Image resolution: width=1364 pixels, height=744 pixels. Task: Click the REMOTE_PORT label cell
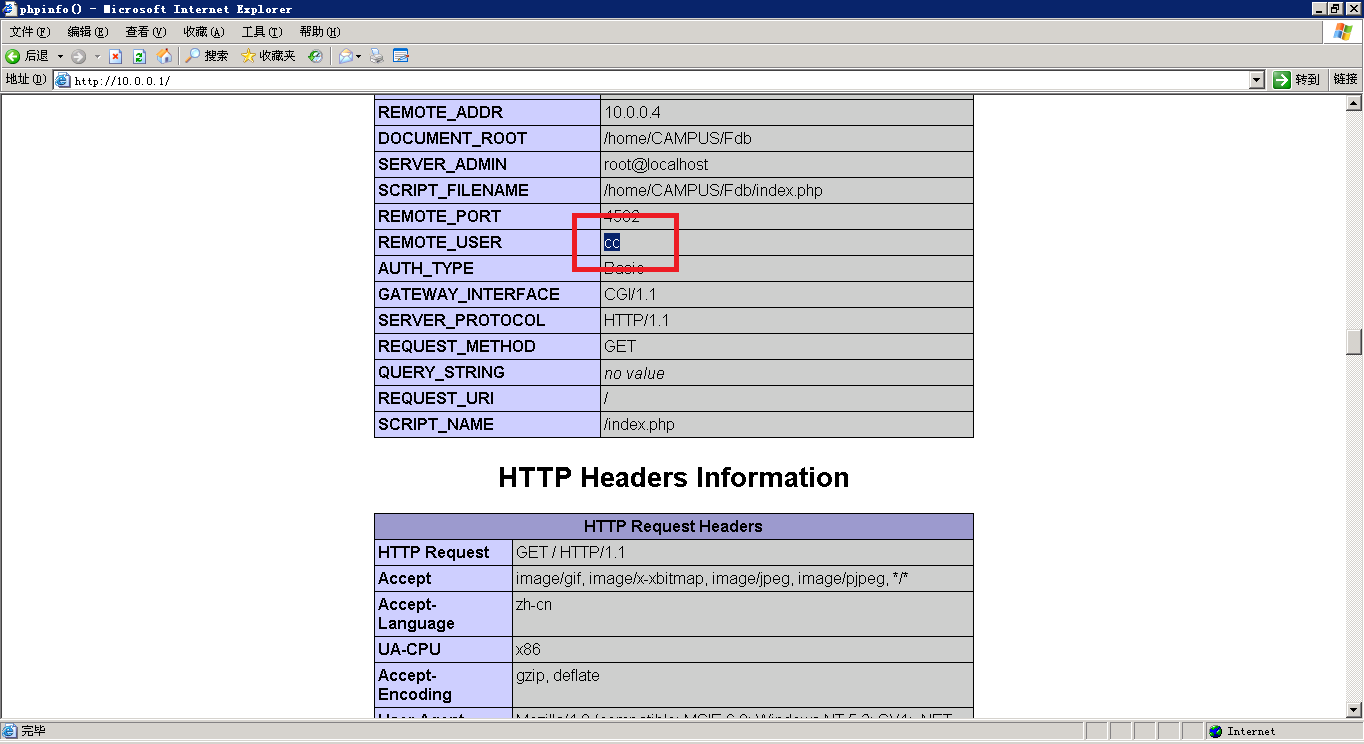tap(487, 216)
